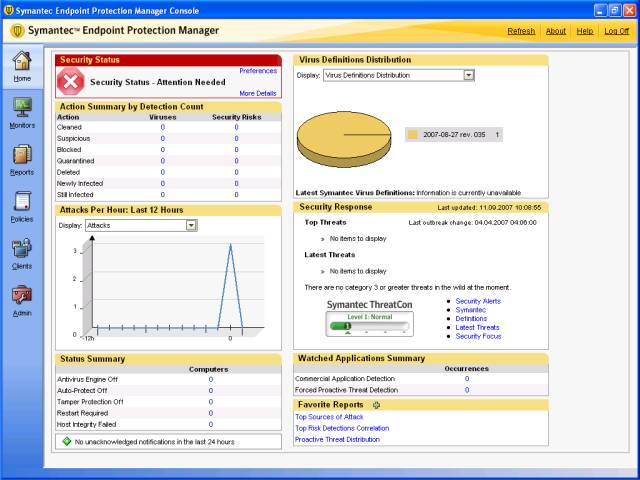
Task: Click the Quarantined security risks count
Action: 236,161
